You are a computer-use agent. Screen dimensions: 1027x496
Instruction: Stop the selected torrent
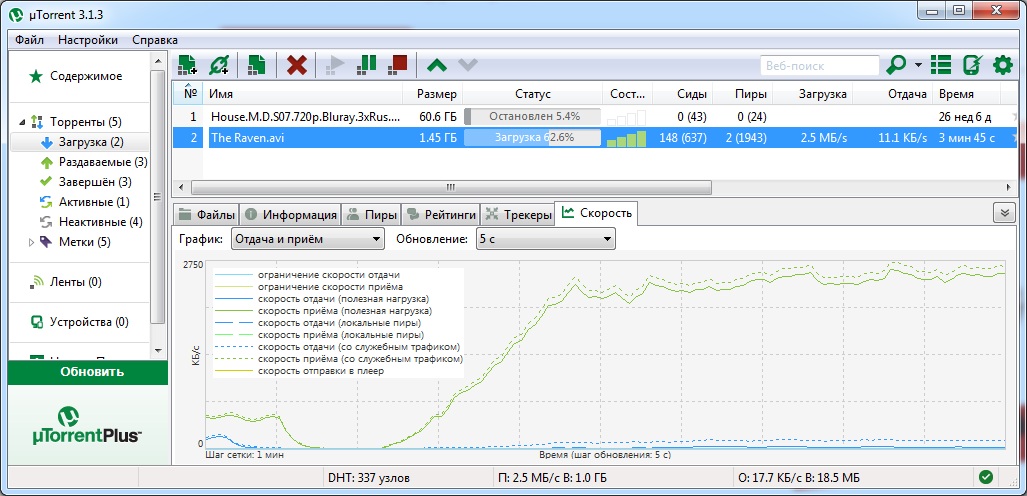point(397,66)
